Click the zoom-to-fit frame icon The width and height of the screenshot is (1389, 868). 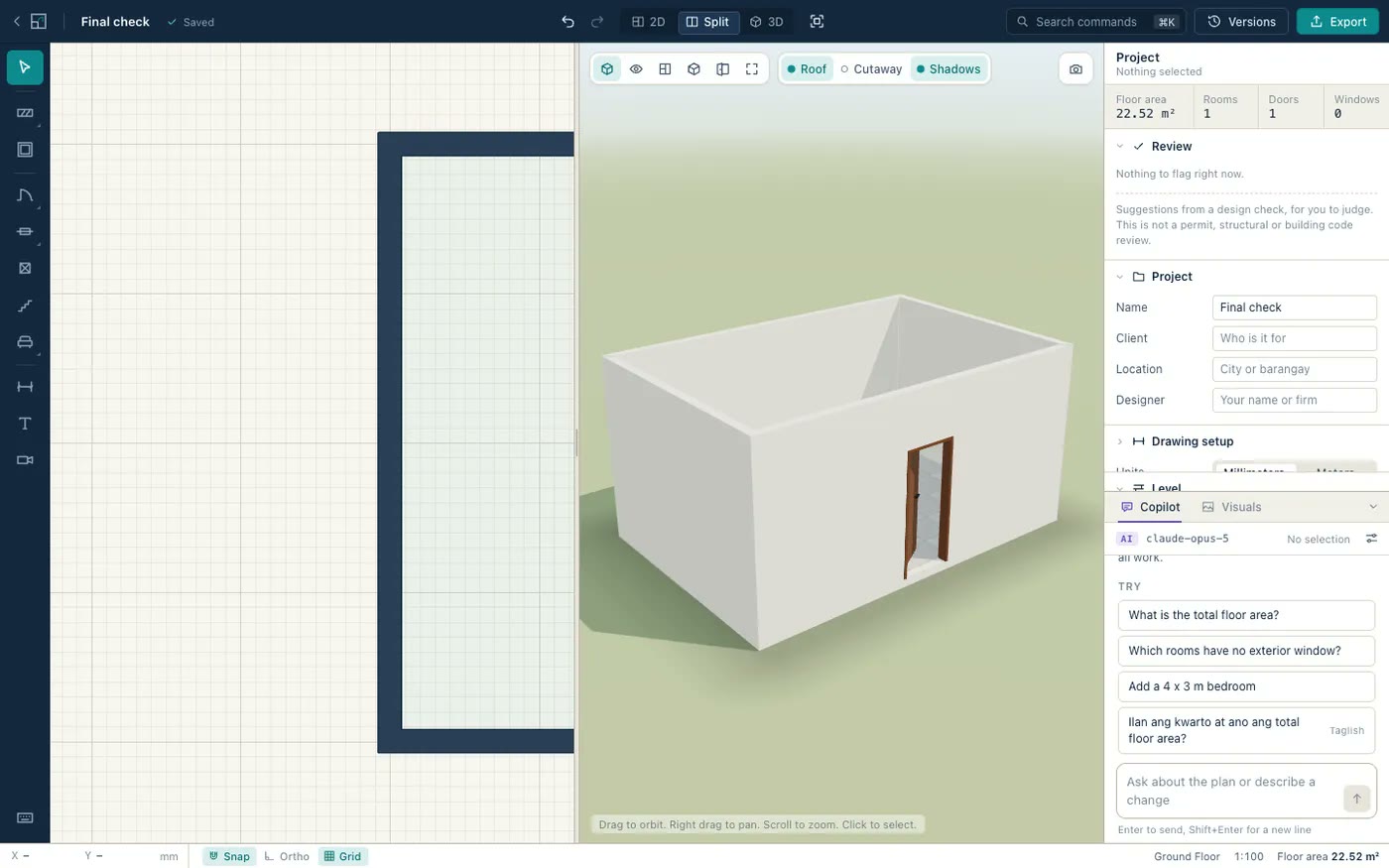817,22
